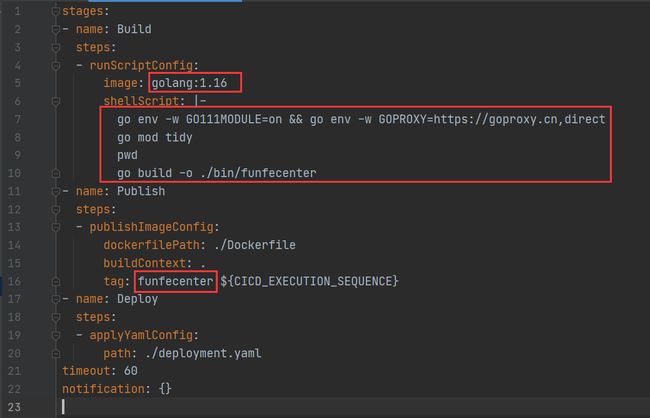The width and height of the screenshot is (650, 418).
Task: Fold the publishImageConfig block on line 13
Action: point(56,227)
